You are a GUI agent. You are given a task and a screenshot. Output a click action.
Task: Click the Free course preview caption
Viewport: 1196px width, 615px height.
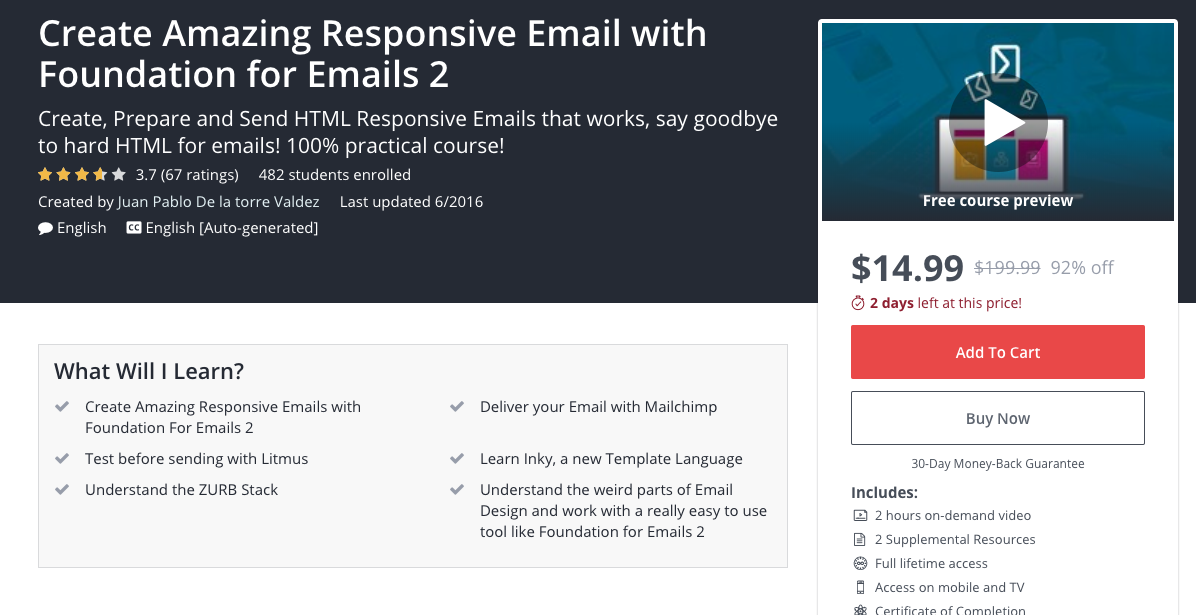998,201
